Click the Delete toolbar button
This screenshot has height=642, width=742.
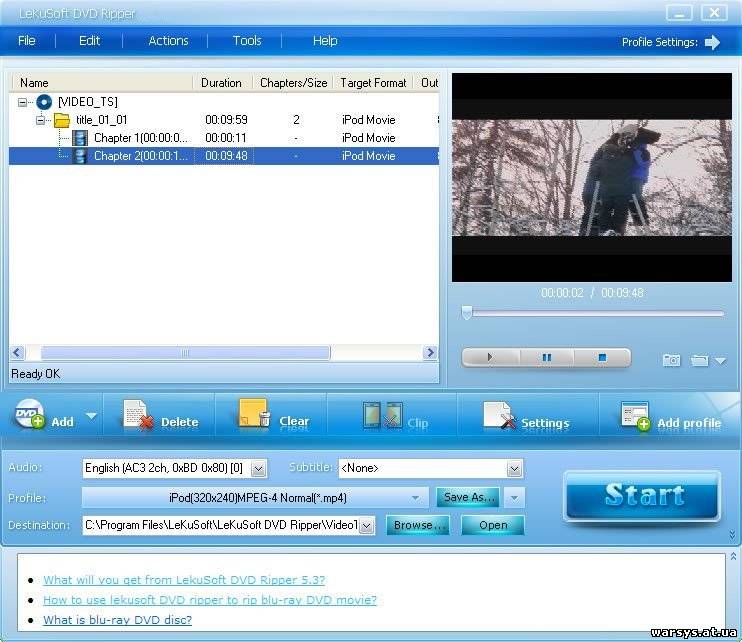click(161, 416)
